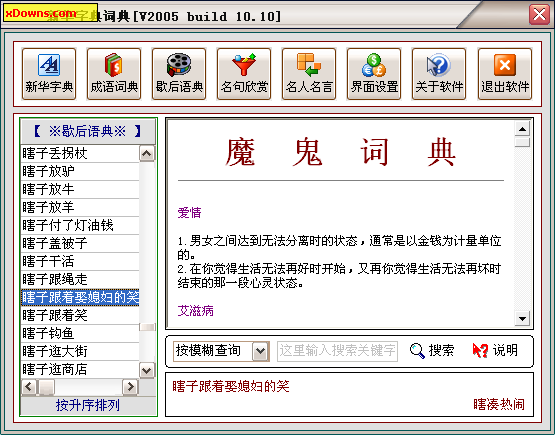Click the search keyword input field
555x435 pixels.
337,351
